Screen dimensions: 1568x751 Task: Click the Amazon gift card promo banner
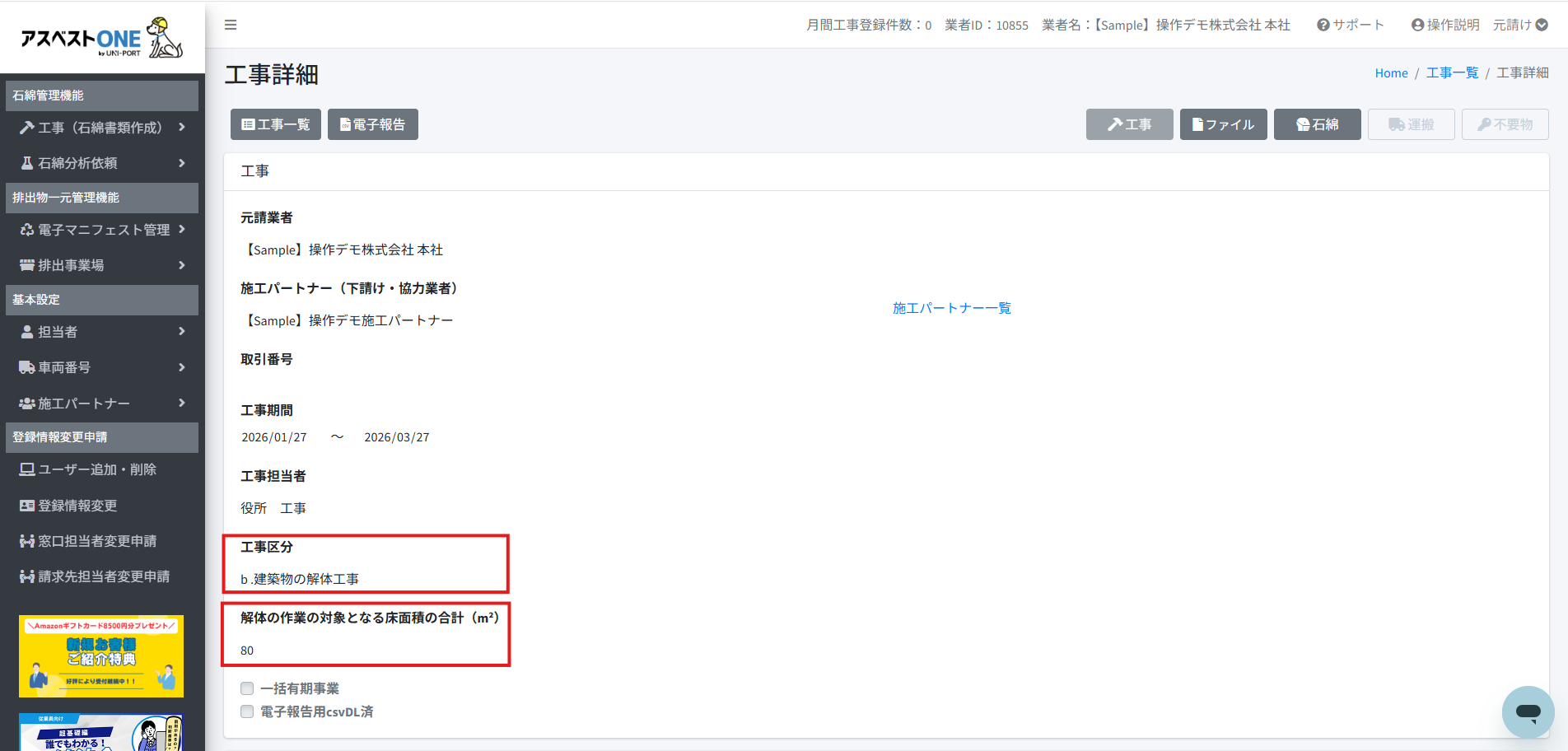click(x=101, y=655)
